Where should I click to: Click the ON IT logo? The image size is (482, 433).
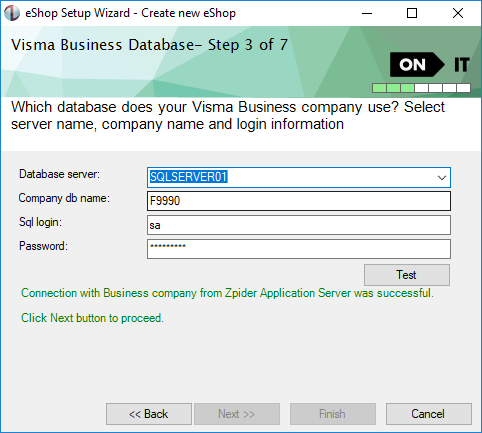430,65
